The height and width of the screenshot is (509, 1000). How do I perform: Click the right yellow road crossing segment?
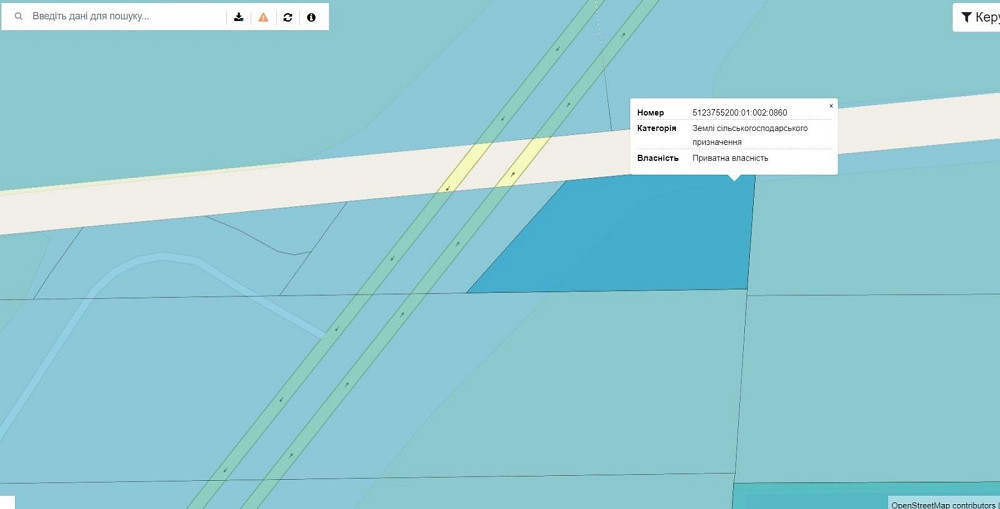tap(524, 156)
